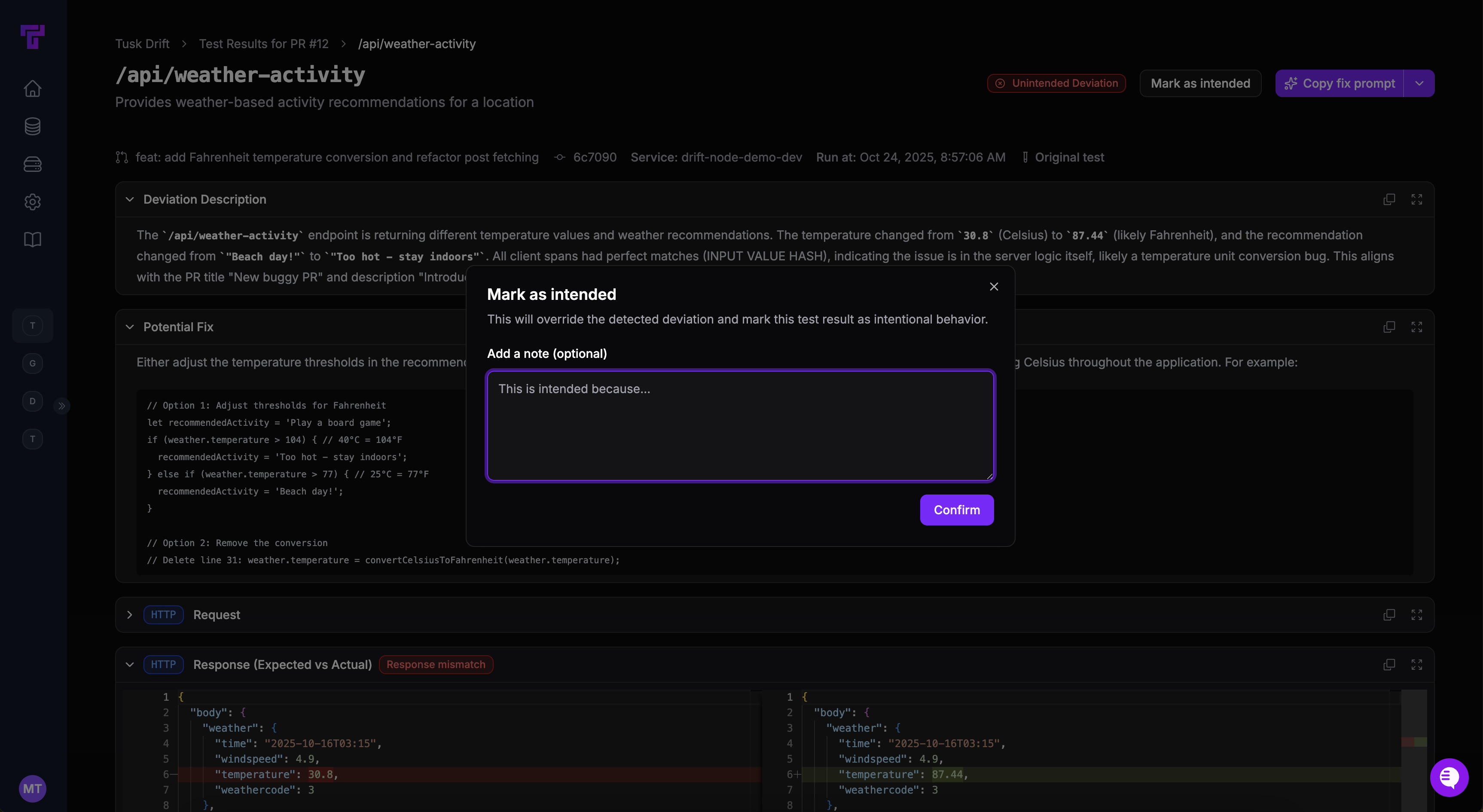Expand Deviation Description to fullscreen
This screenshot has height=812, width=1483.
pyautogui.click(x=1417, y=199)
